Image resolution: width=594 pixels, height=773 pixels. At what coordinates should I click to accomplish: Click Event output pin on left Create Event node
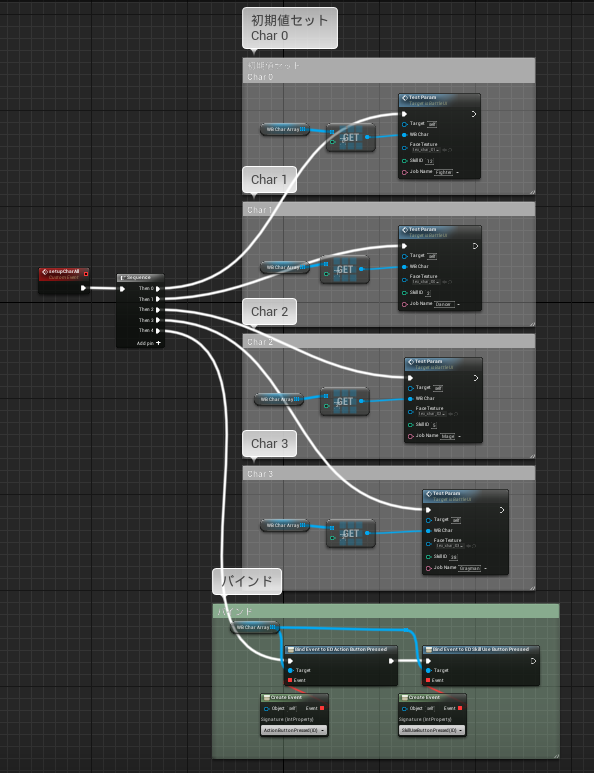322,708
